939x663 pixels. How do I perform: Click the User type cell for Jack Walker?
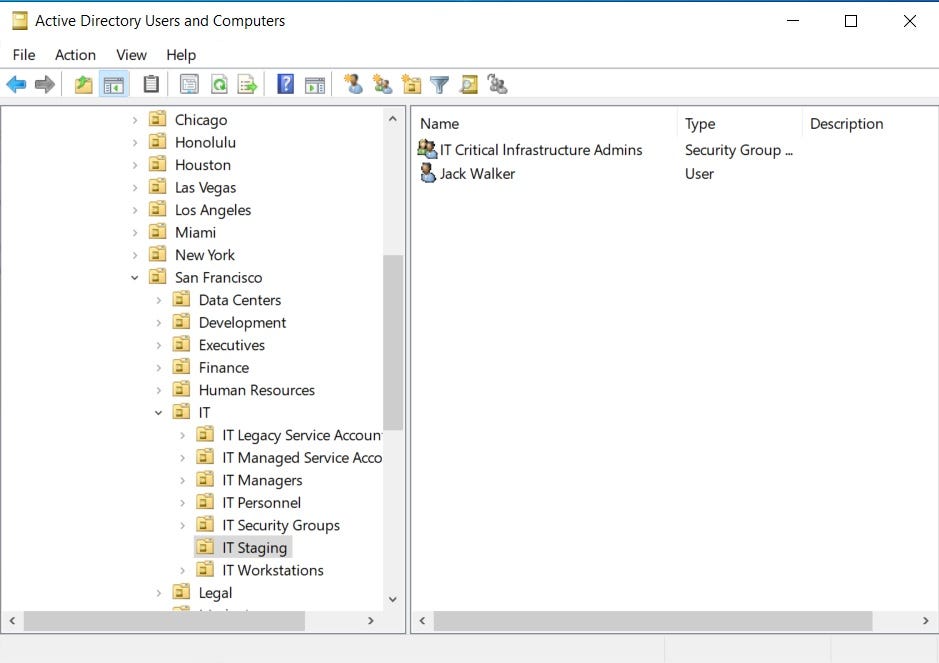(699, 174)
